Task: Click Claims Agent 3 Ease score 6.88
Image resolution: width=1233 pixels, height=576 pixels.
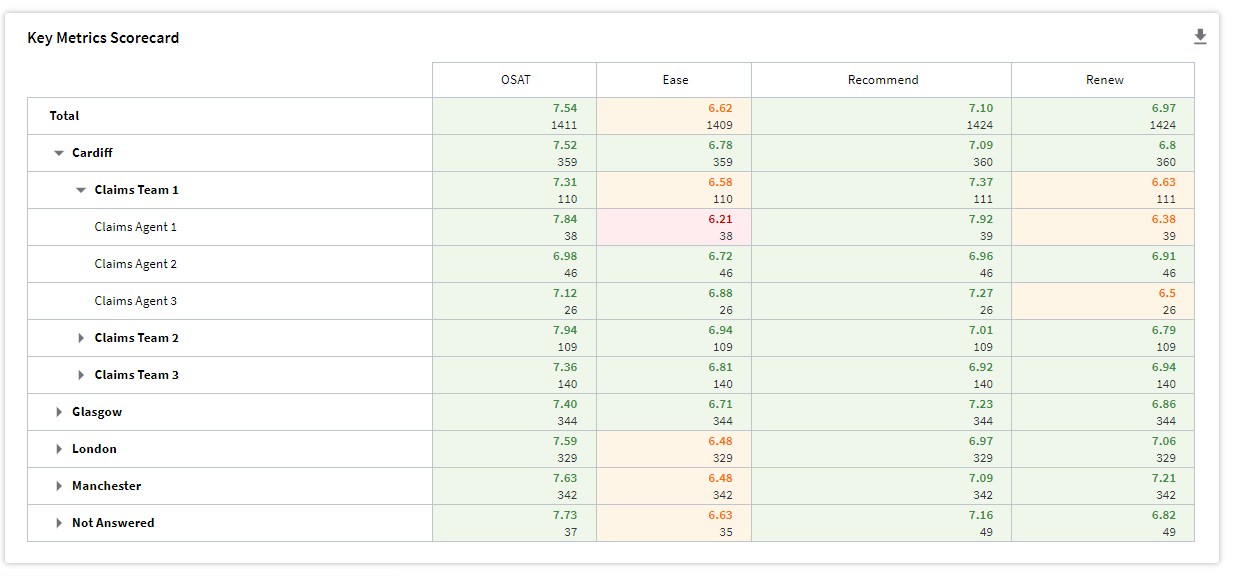Action: click(720, 293)
